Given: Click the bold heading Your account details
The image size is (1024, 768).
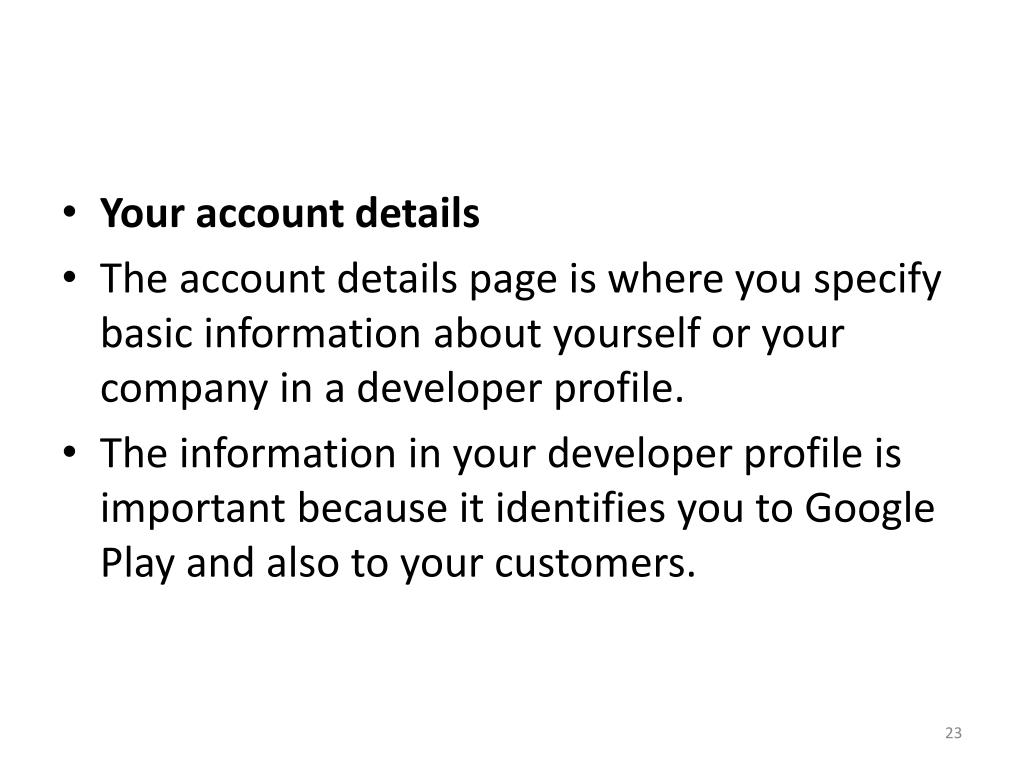Looking at the screenshot, I should (290, 213).
